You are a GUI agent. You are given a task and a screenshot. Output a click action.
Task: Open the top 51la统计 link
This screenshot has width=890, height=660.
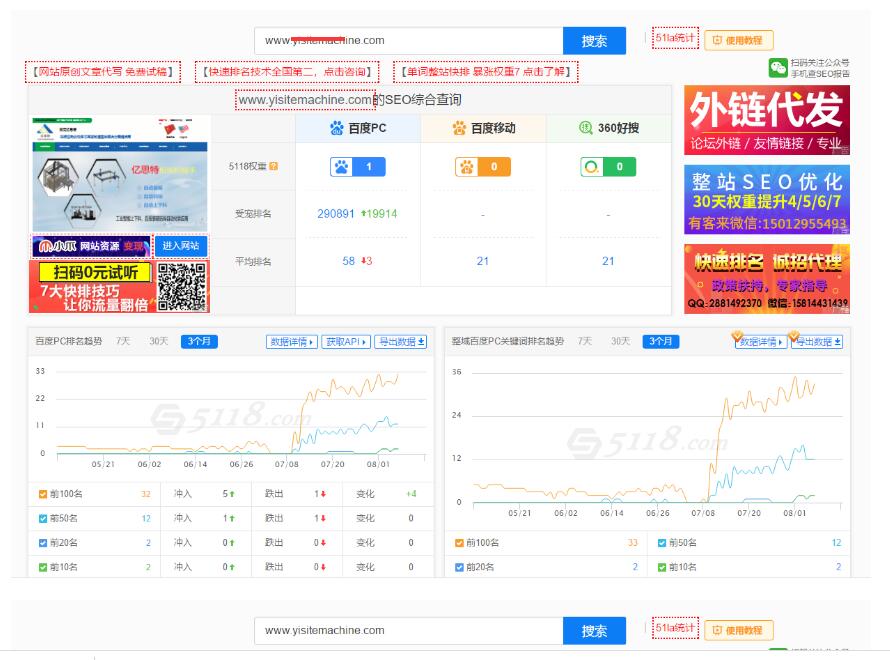coord(675,38)
